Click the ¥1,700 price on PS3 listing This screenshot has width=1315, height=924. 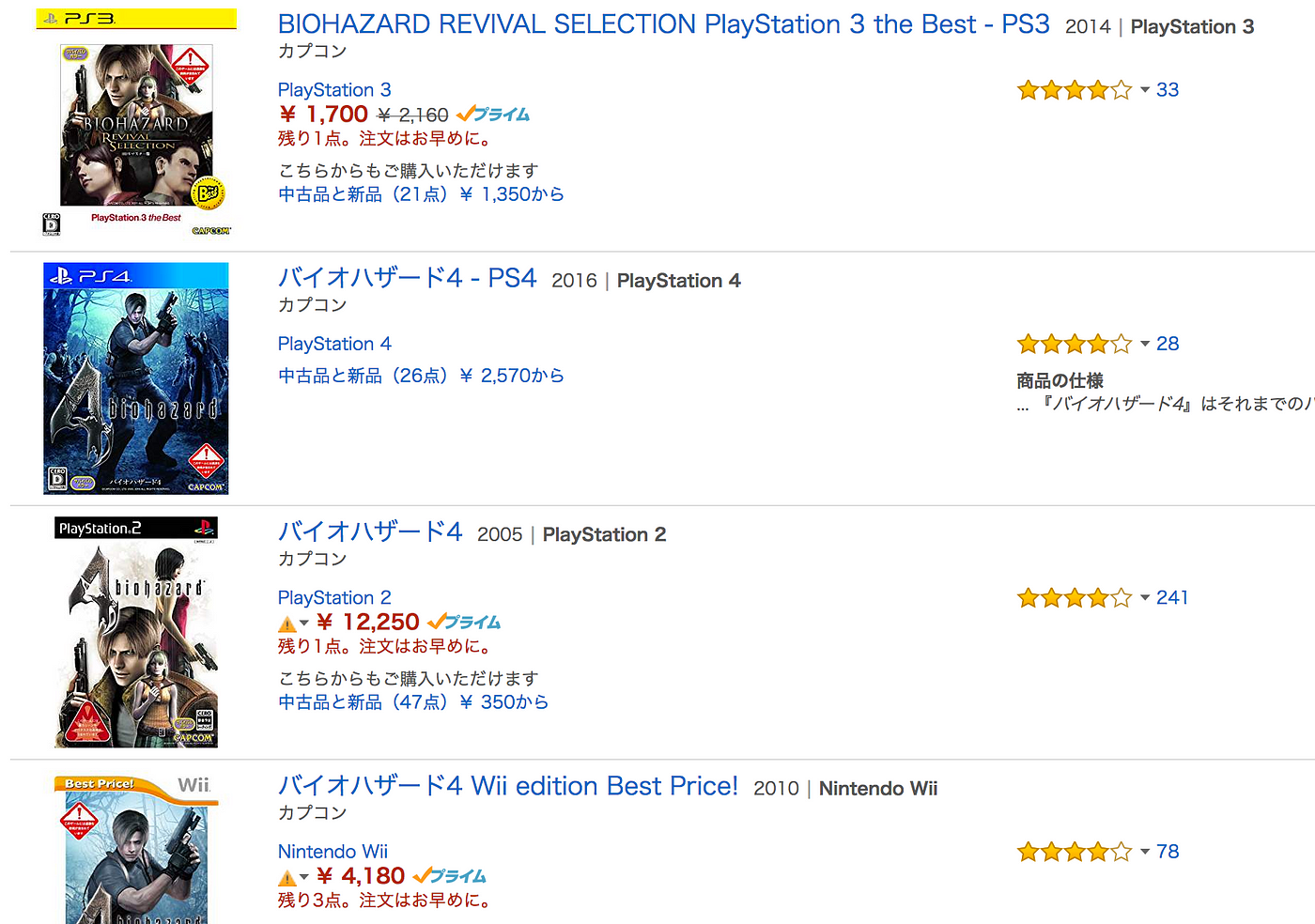coord(324,115)
